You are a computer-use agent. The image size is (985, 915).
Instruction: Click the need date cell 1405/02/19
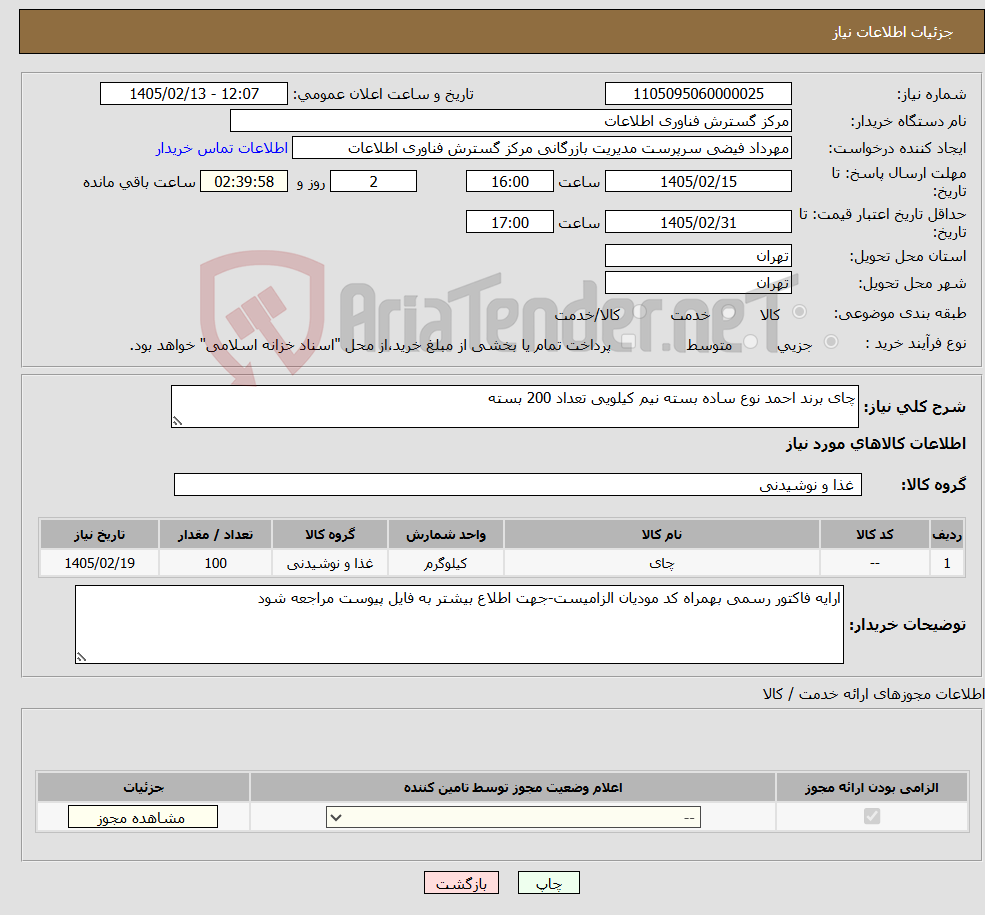click(x=99, y=563)
